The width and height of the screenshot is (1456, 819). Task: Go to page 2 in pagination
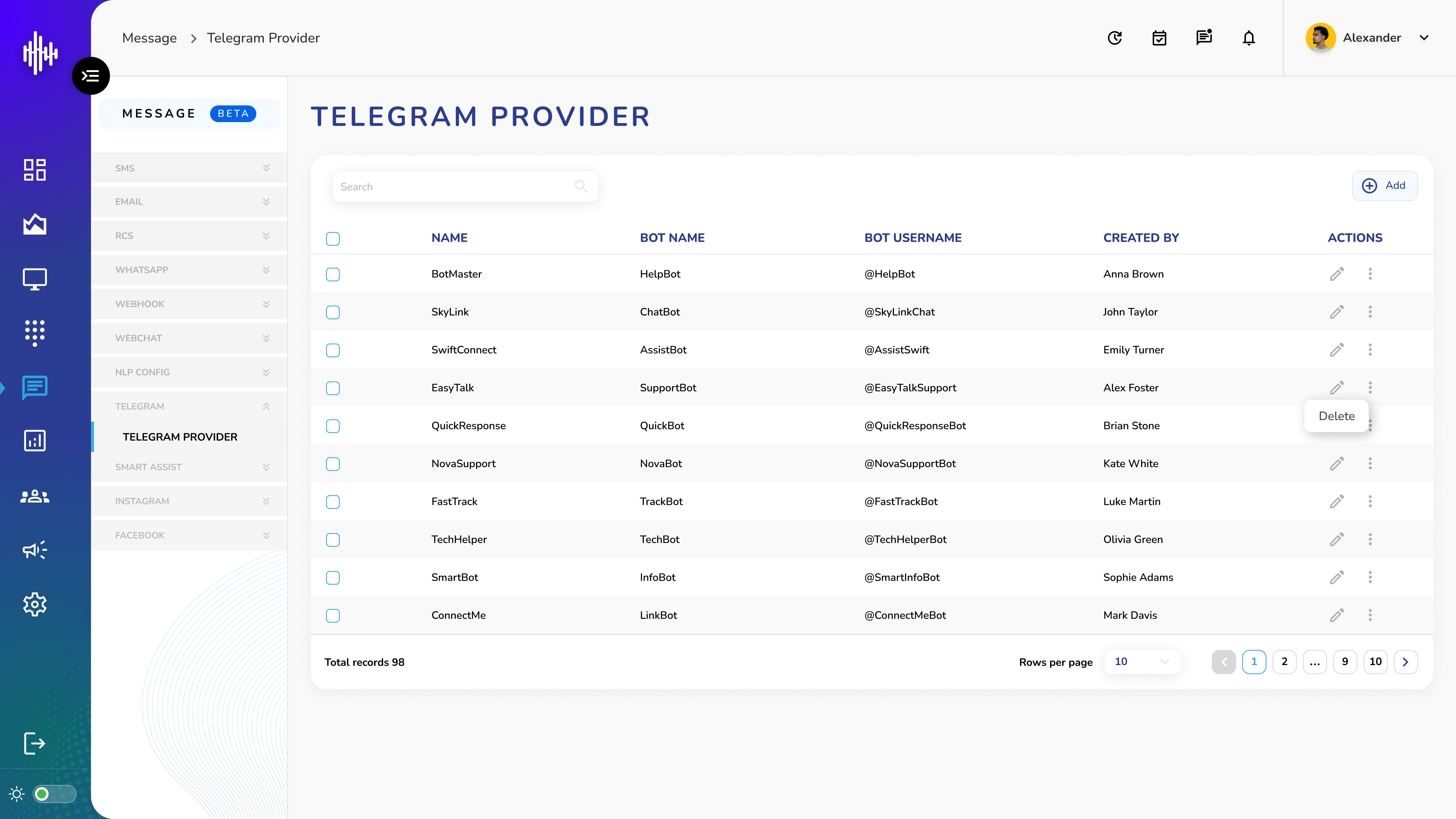click(x=1284, y=661)
